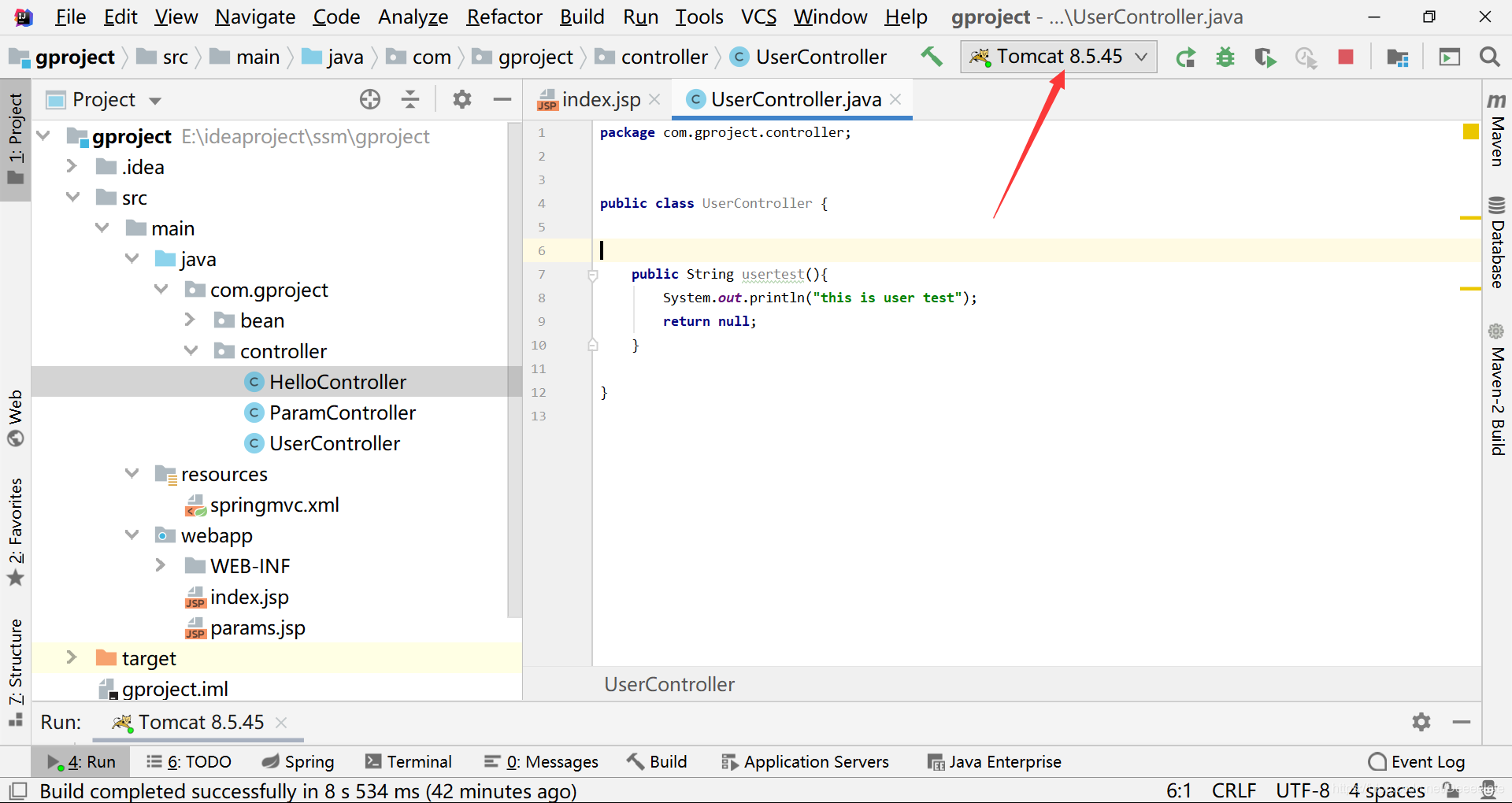Open the File menu
1512x803 pixels.
69,17
